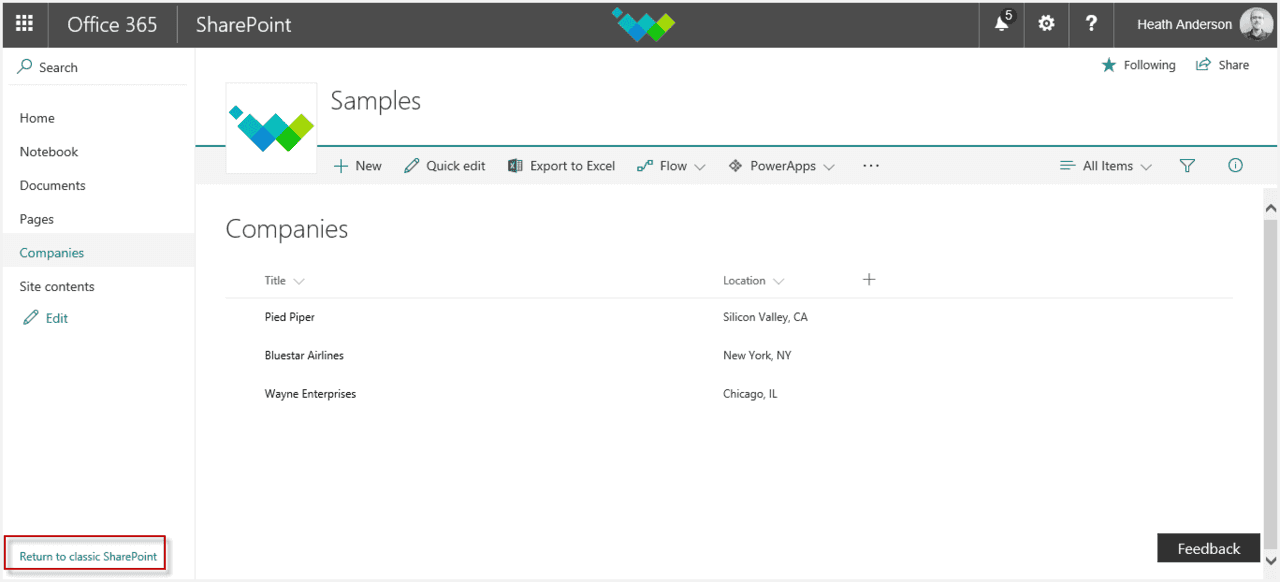The image size is (1280, 582).
Task: Open the Pied Piper list item
Action: pyautogui.click(x=290, y=317)
